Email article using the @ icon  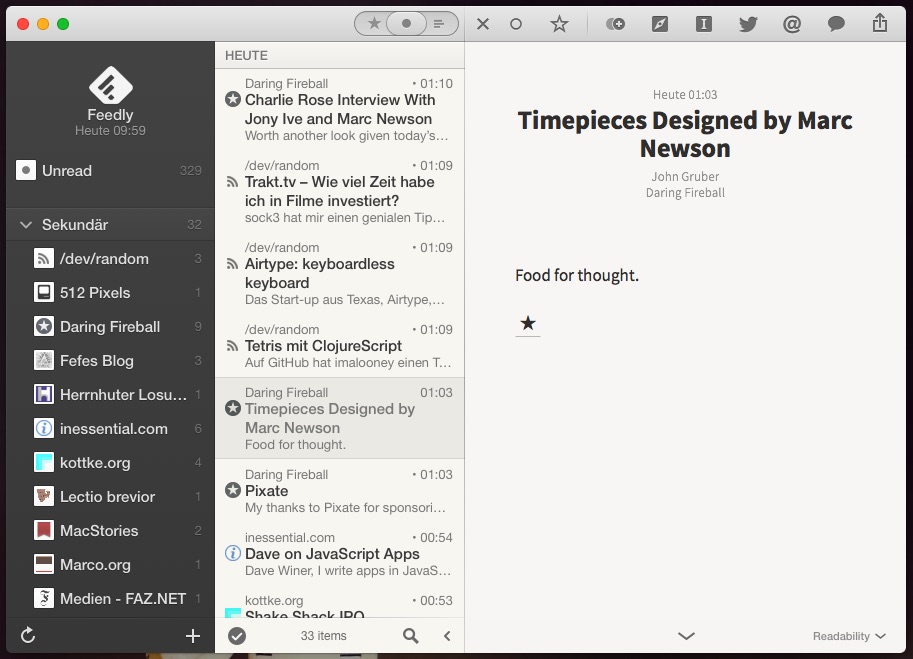(x=792, y=24)
